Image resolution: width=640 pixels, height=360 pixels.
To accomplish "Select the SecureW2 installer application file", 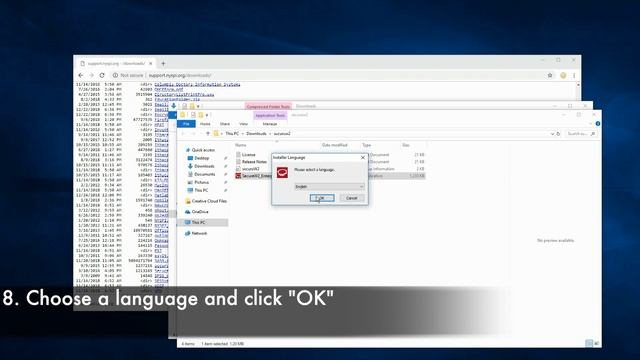I will click(253, 176).
